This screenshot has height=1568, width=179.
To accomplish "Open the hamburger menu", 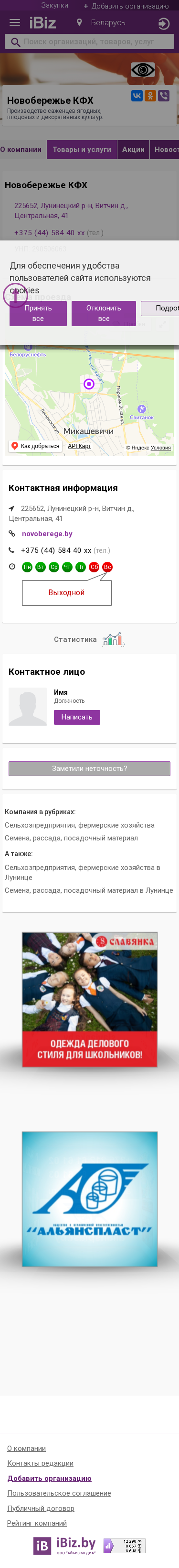I will coord(15,23).
